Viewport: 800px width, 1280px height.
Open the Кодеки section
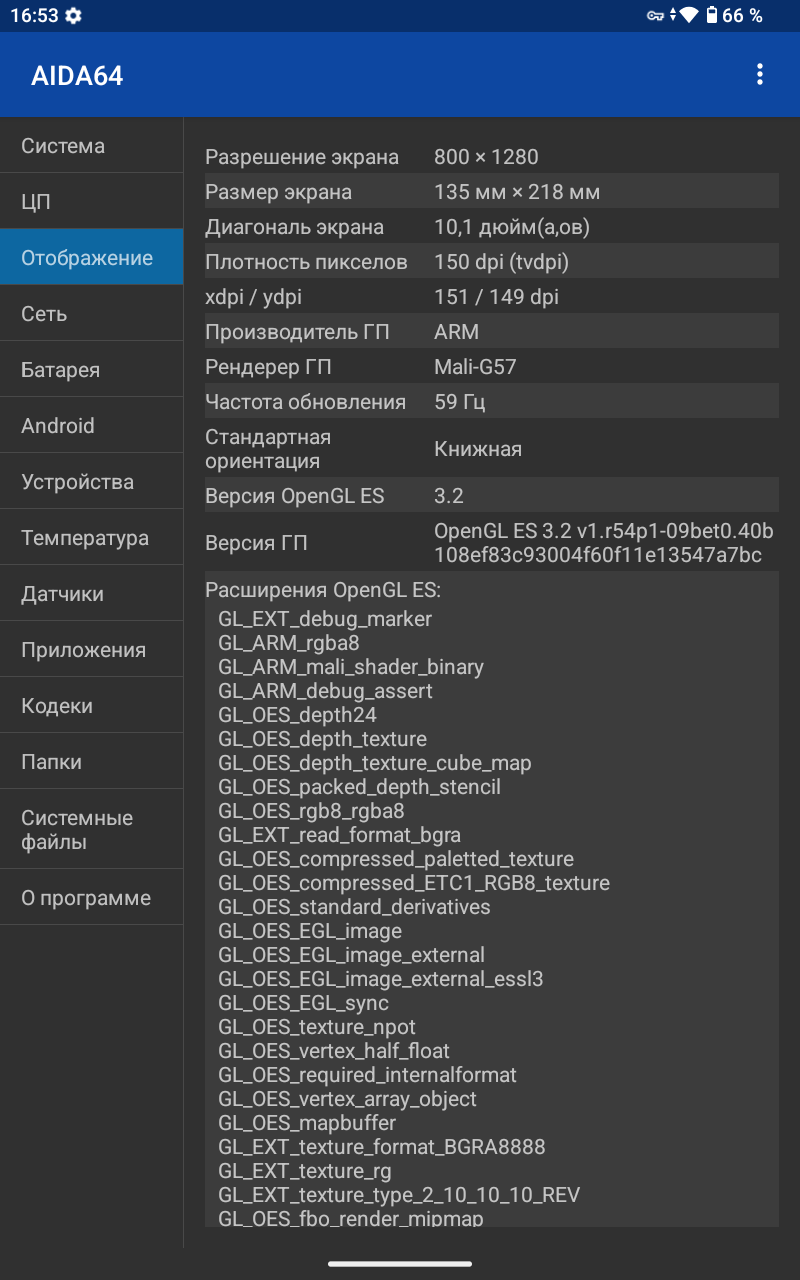[91, 706]
